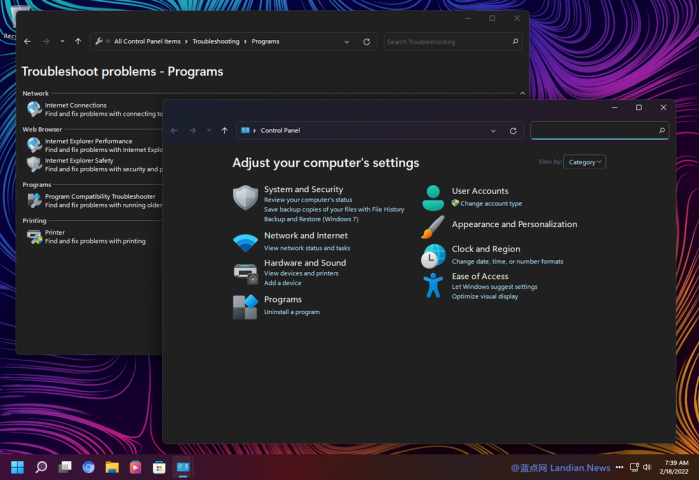Open System and Security shield icon

click(x=245, y=197)
